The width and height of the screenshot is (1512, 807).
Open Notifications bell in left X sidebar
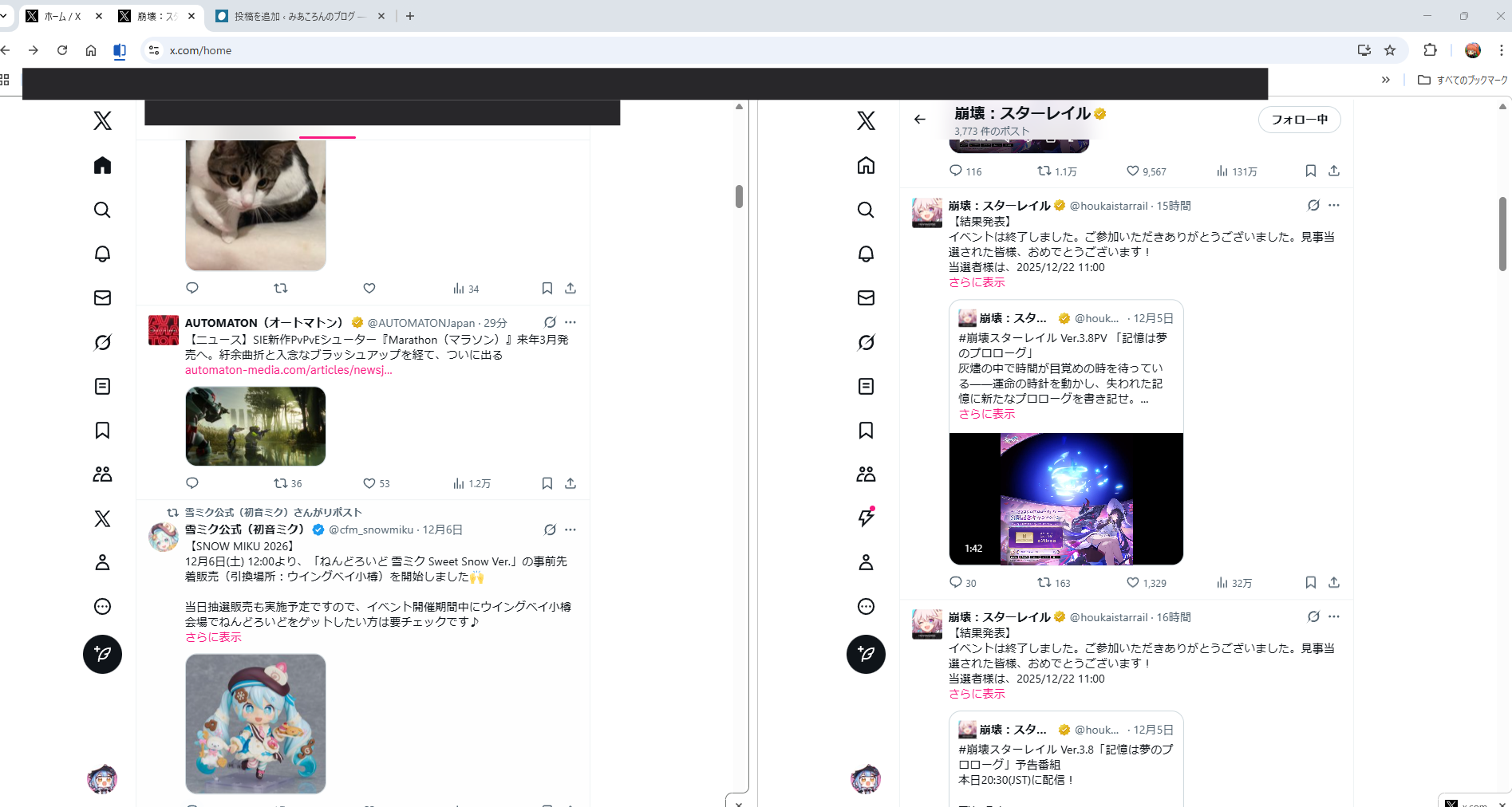coord(102,254)
